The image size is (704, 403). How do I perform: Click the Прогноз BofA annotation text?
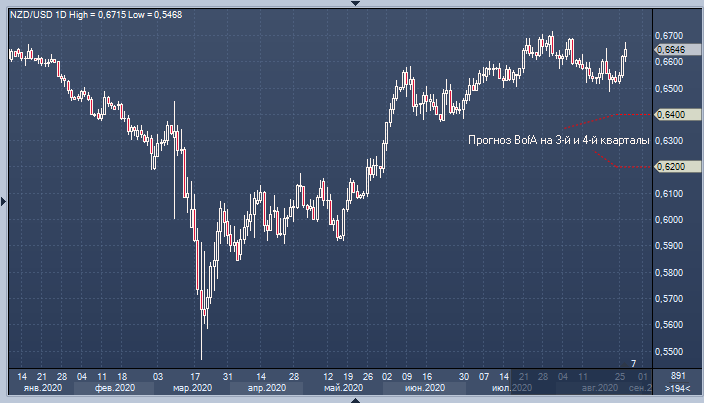(558, 141)
